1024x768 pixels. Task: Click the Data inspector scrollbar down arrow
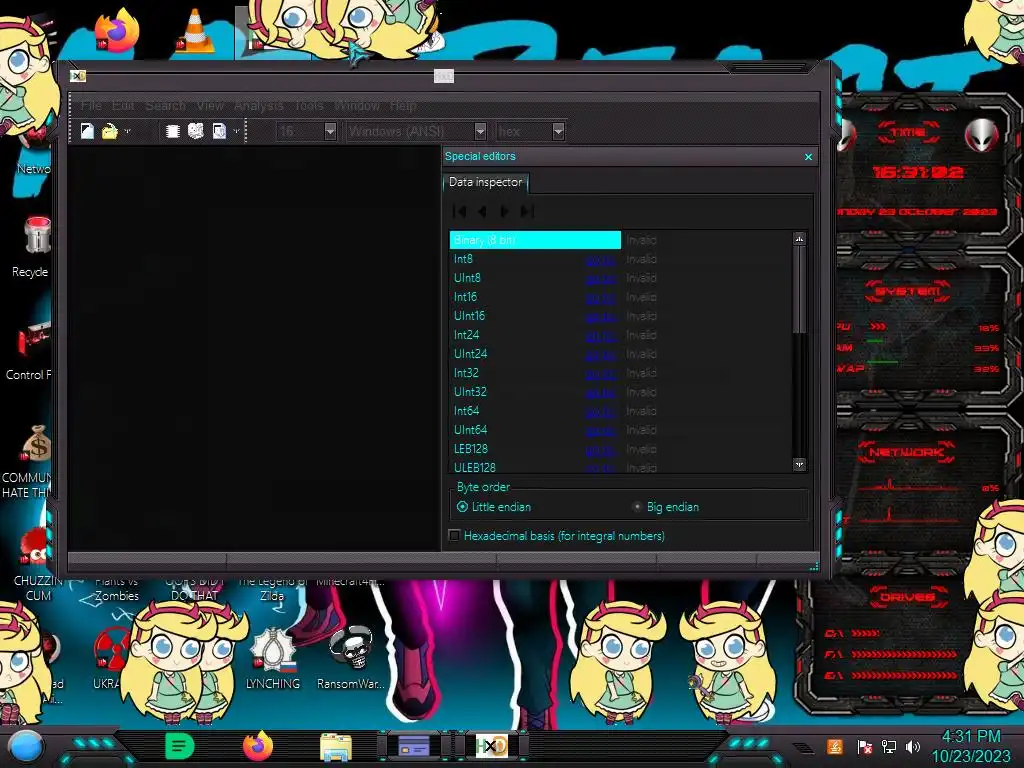click(799, 464)
